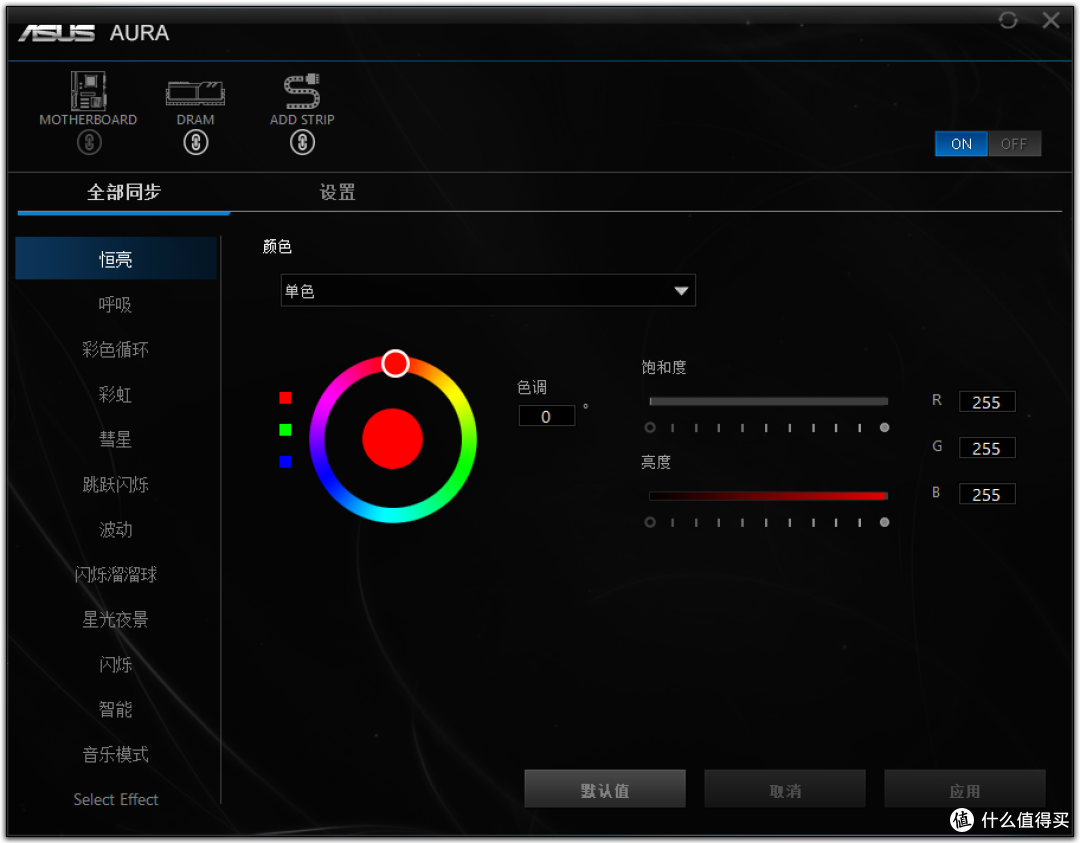Select the 波动 wave effect

pos(116,530)
